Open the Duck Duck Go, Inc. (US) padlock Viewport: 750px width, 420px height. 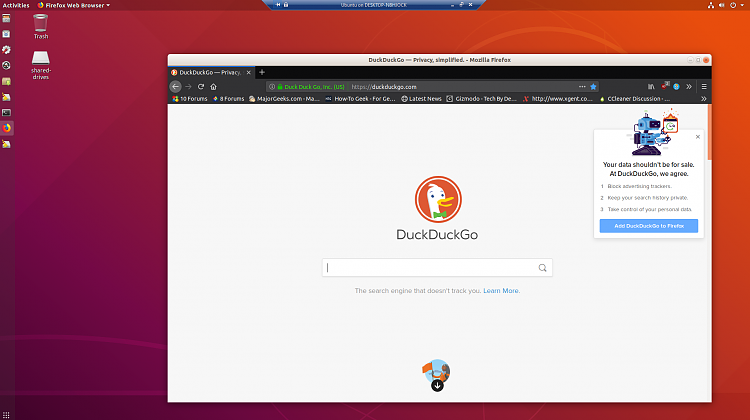click(x=310, y=87)
